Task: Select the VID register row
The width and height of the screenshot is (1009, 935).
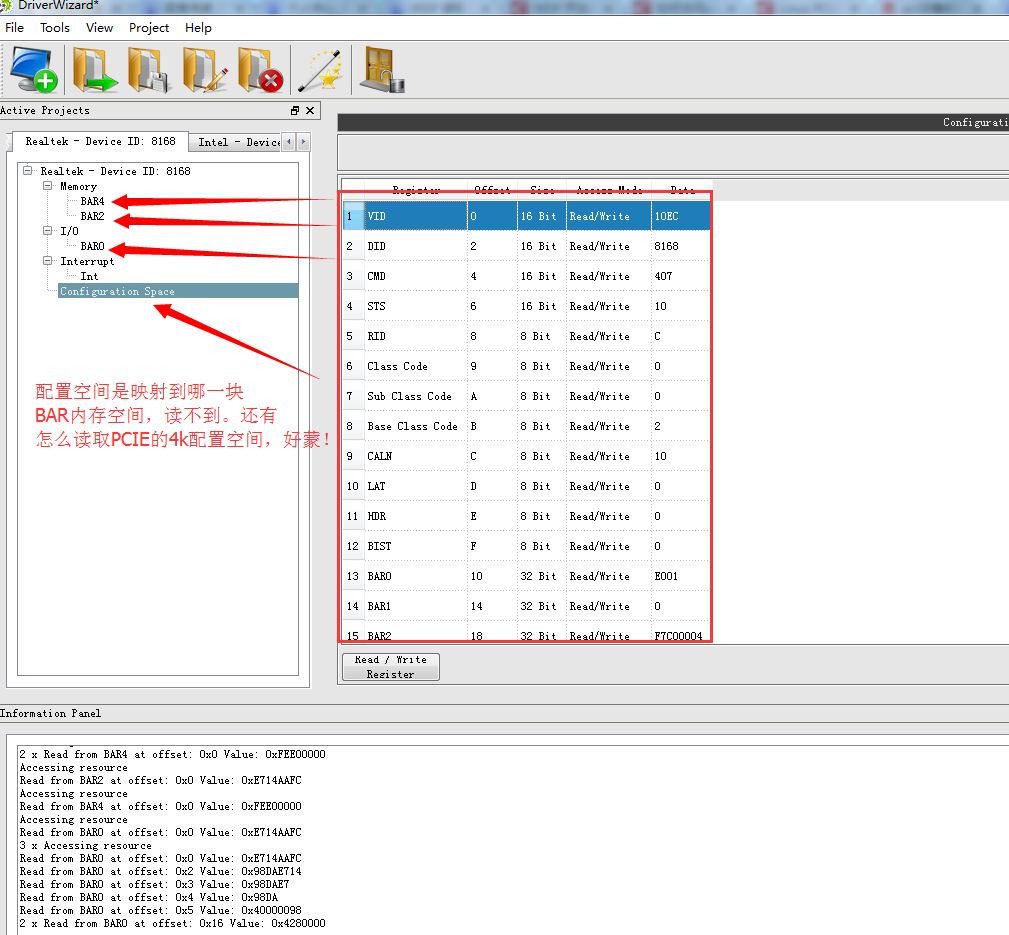Action: [x=526, y=216]
